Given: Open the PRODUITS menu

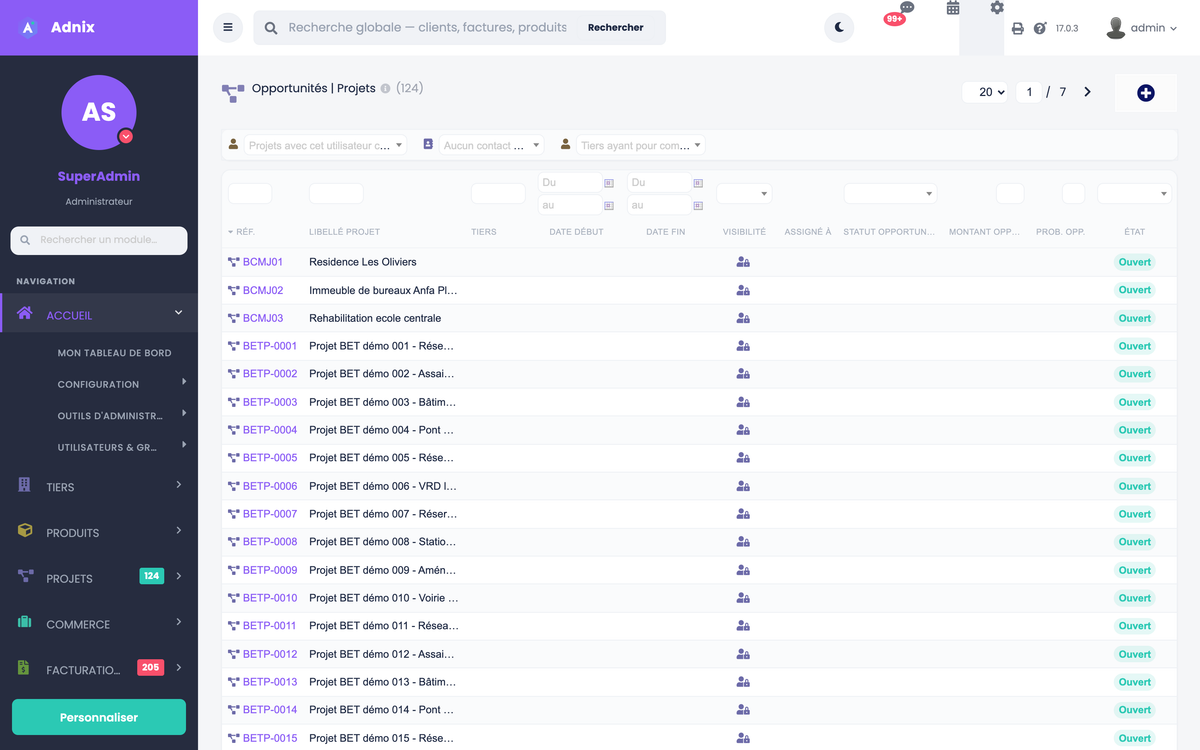Looking at the screenshot, I should tap(99, 532).
